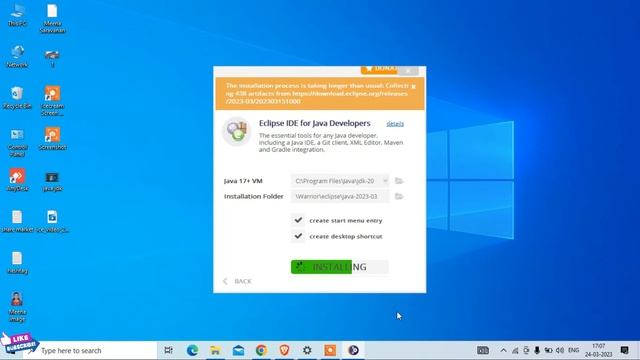Open Control Panel desktop shortcut

coord(17,142)
